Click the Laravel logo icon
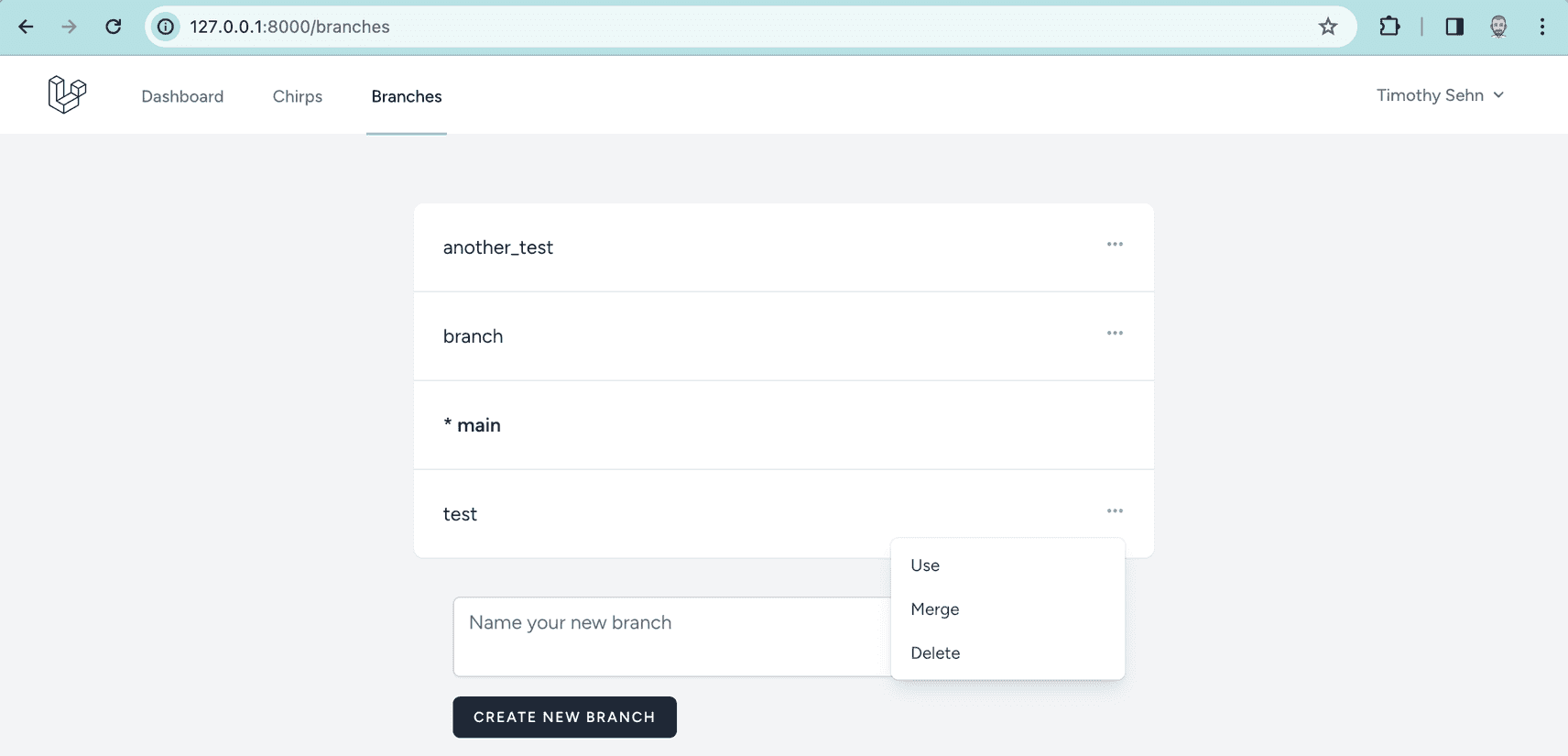The width and height of the screenshot is (1568, 756). coord(67,94)
